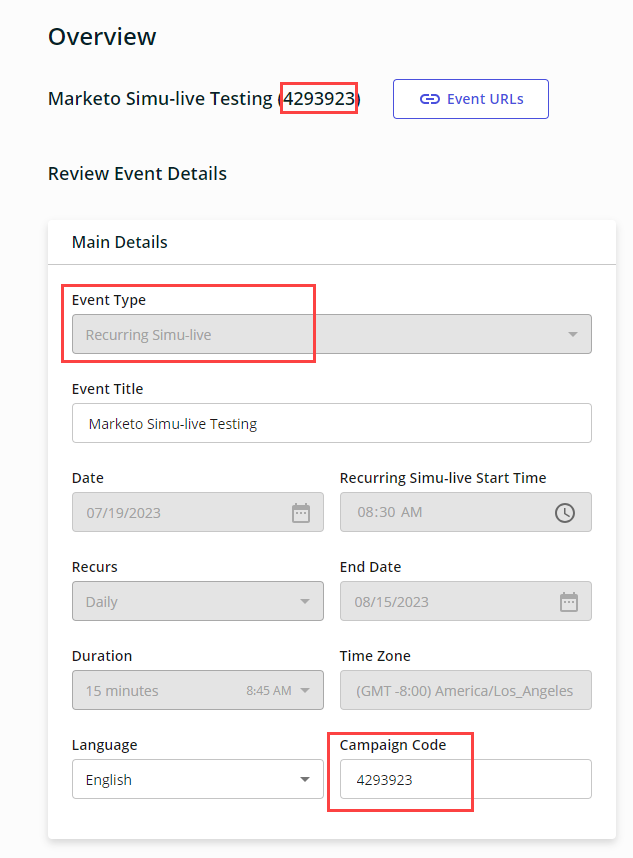Click the Campaign Code input field

(x=466, y=779)
